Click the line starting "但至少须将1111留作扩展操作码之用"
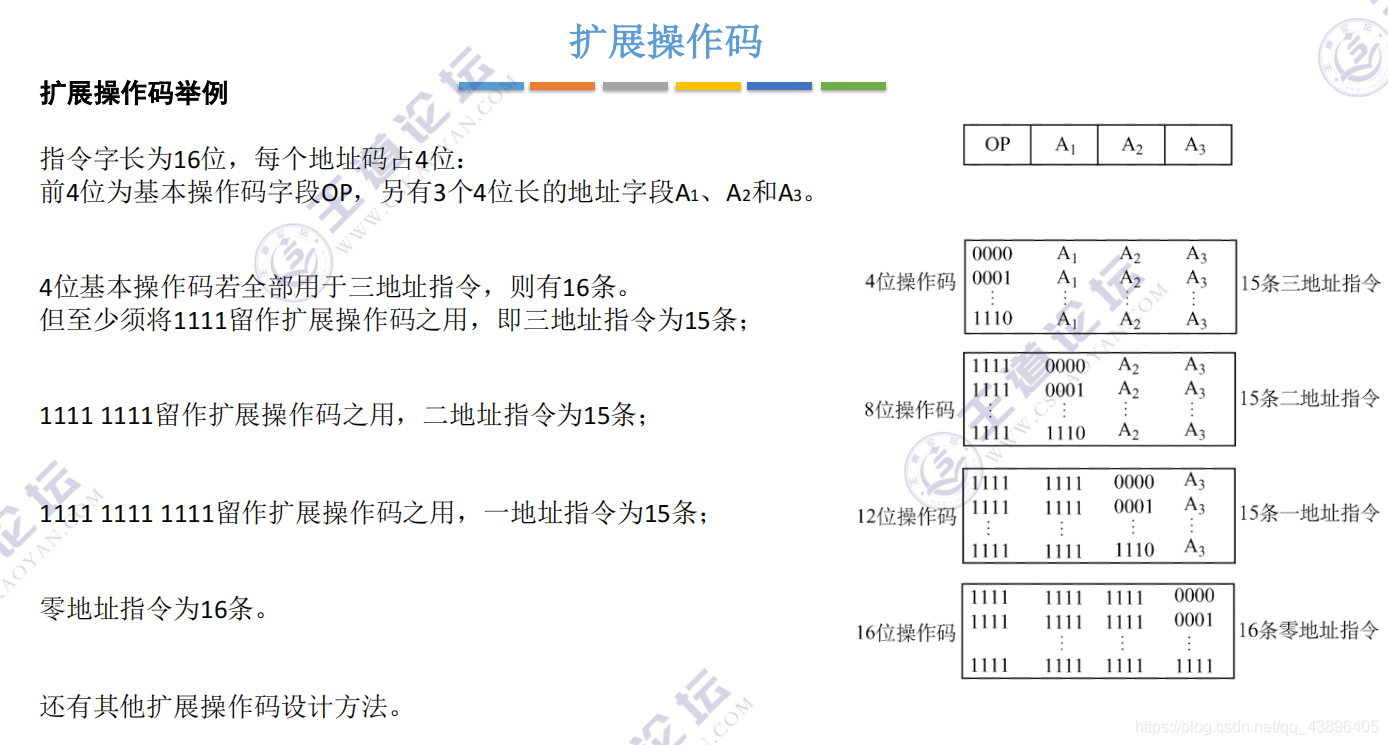The height and width of the screenshot is (745, 1388). [x=394, y=321]
